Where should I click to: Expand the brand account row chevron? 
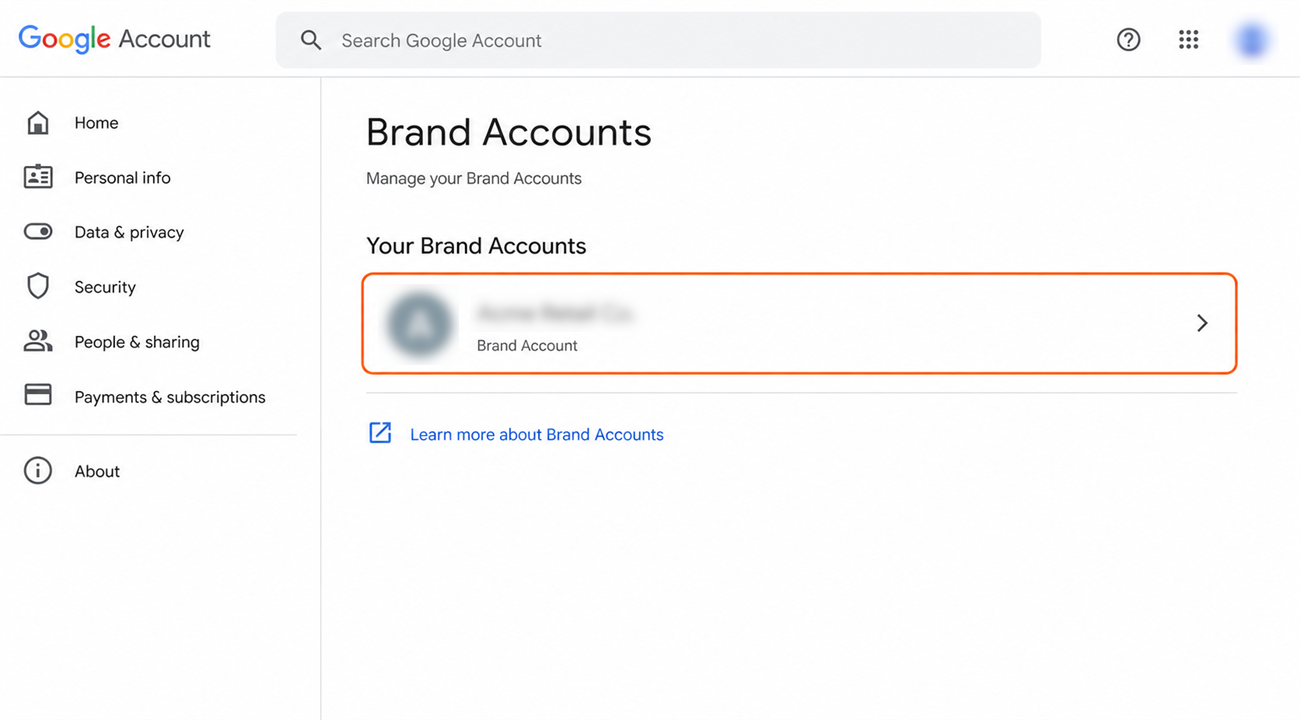point(1202,323)
